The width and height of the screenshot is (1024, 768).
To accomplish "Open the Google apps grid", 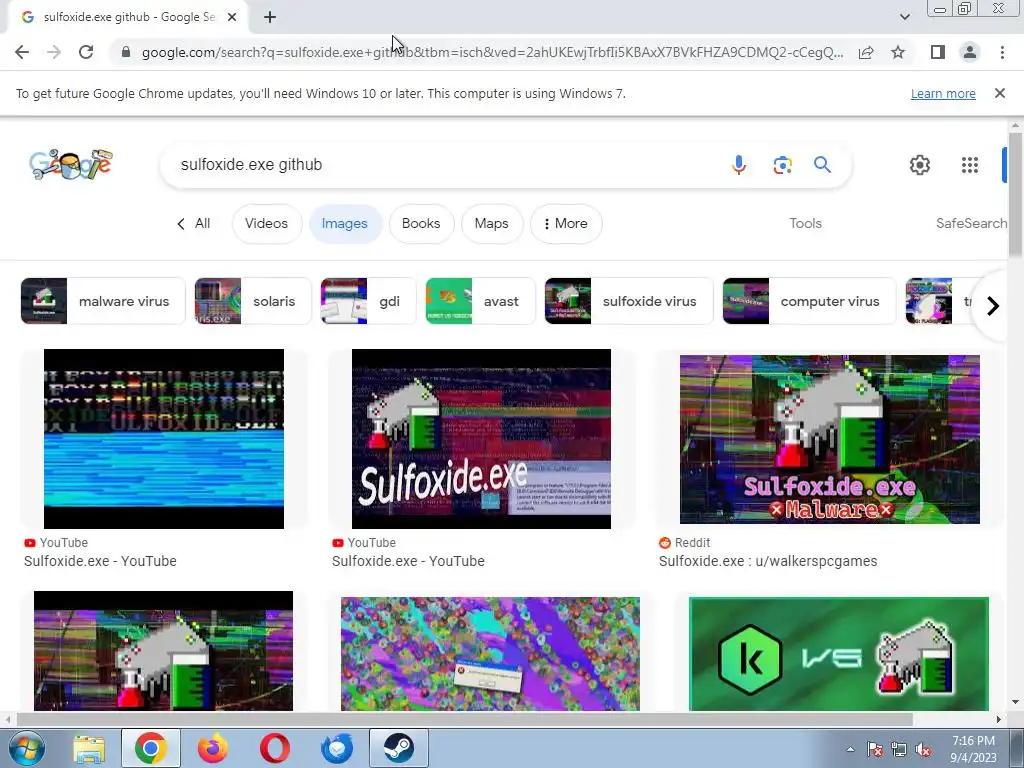I will point(970,165).
